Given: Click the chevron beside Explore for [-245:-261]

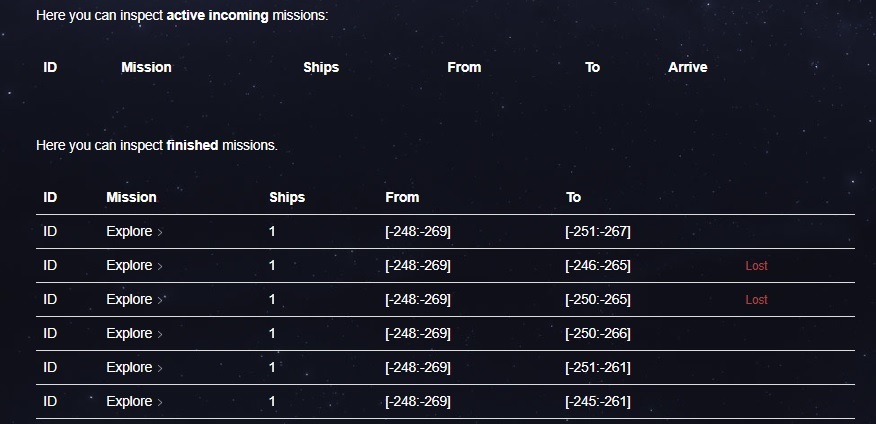Looking at the screenshot, I should coord(160,402).
